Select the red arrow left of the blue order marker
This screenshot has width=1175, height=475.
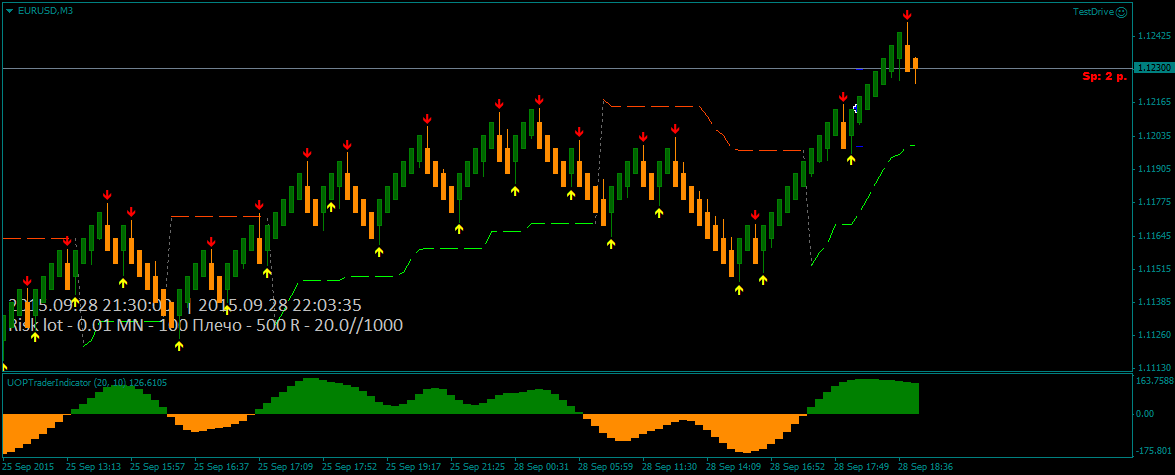click(x=843, y=97)
